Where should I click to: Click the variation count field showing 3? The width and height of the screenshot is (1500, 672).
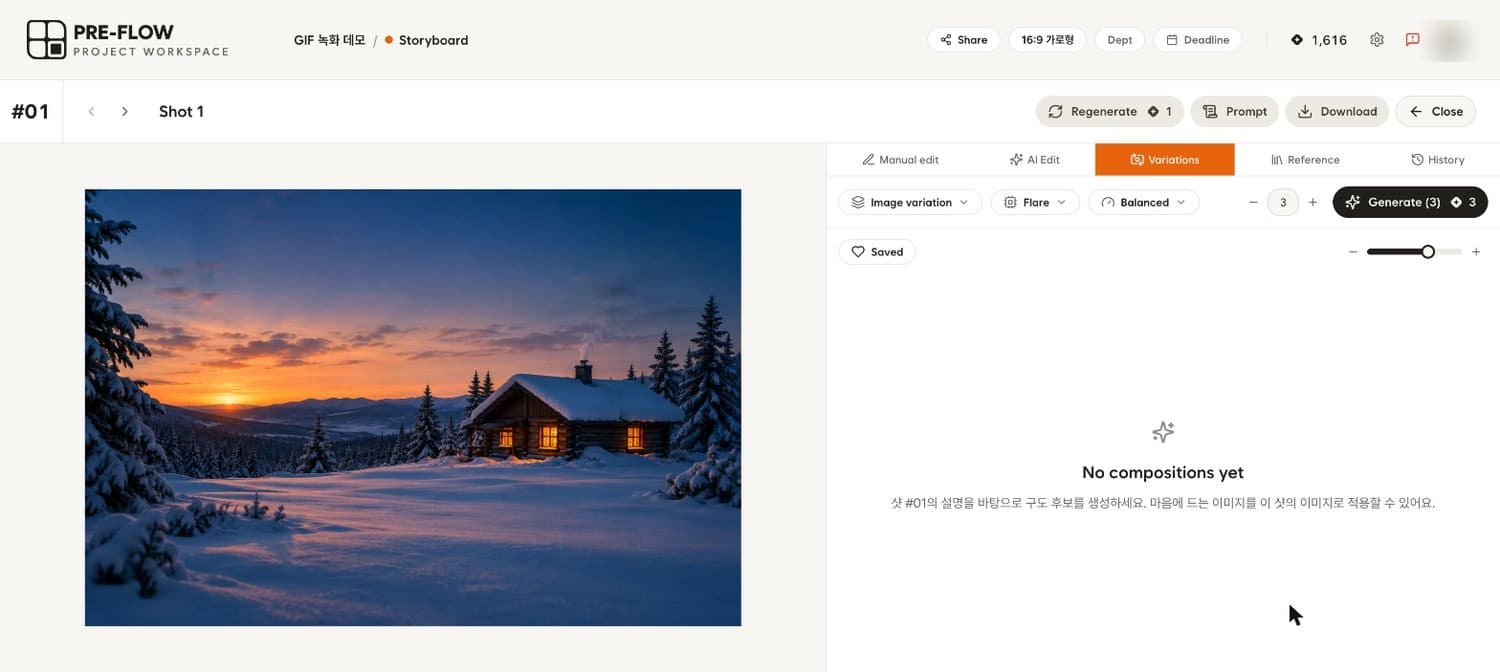click(x=1283, y=202)
